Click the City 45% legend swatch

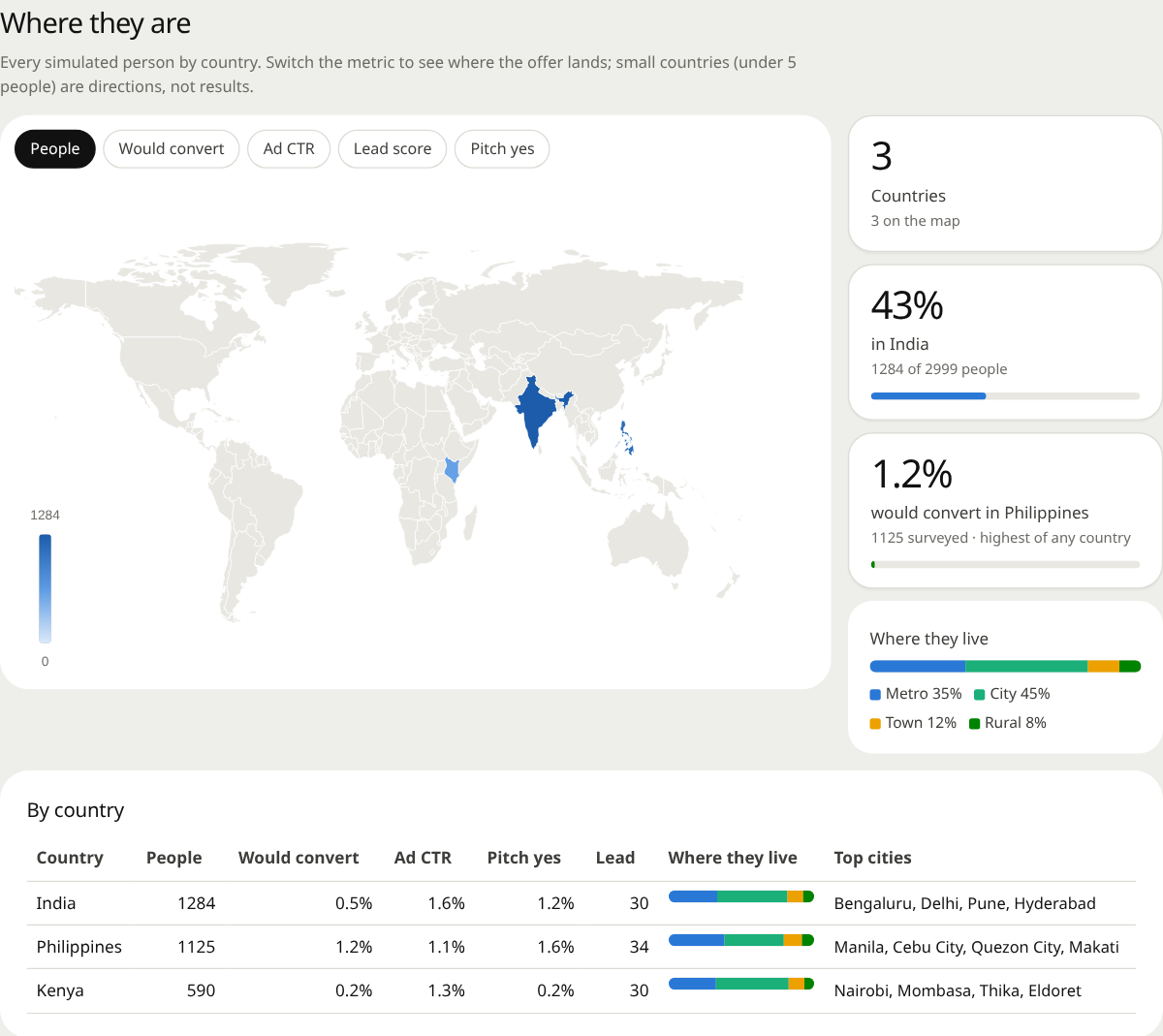click(980, 694)
